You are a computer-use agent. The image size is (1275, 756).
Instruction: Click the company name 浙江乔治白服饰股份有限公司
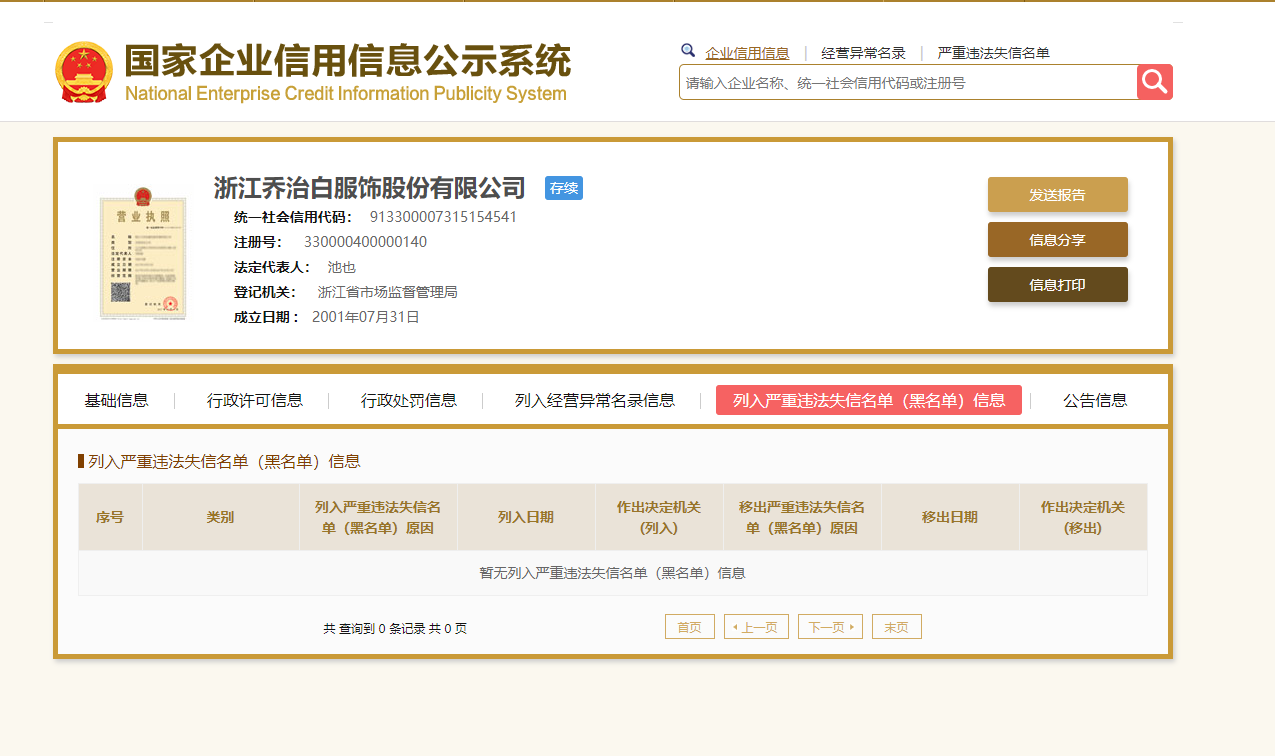(x=370, y=188)
